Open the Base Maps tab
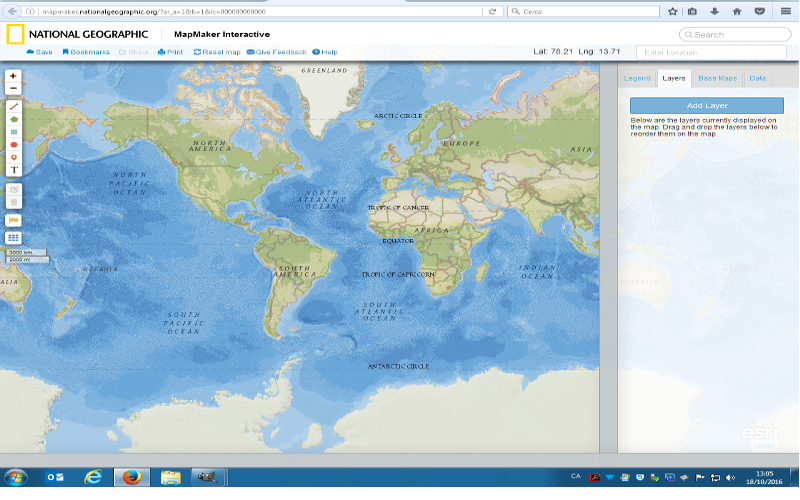This screenshot has width=800, height=500. tap(717, 77)
